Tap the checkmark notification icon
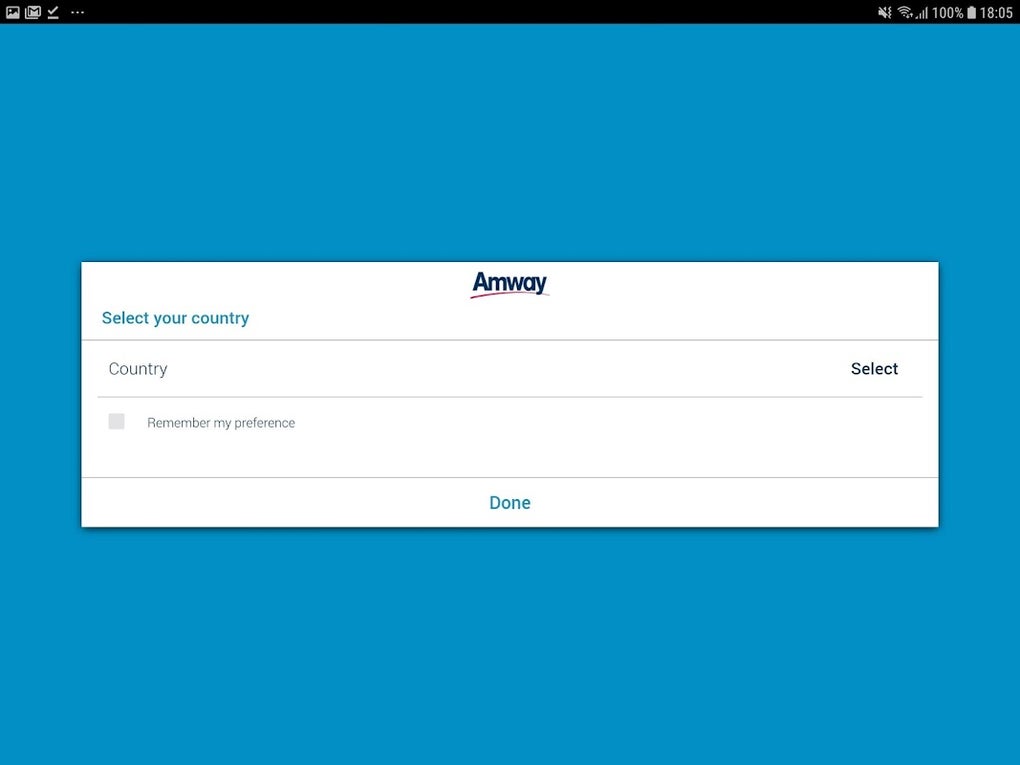 (x=52, y=12)
